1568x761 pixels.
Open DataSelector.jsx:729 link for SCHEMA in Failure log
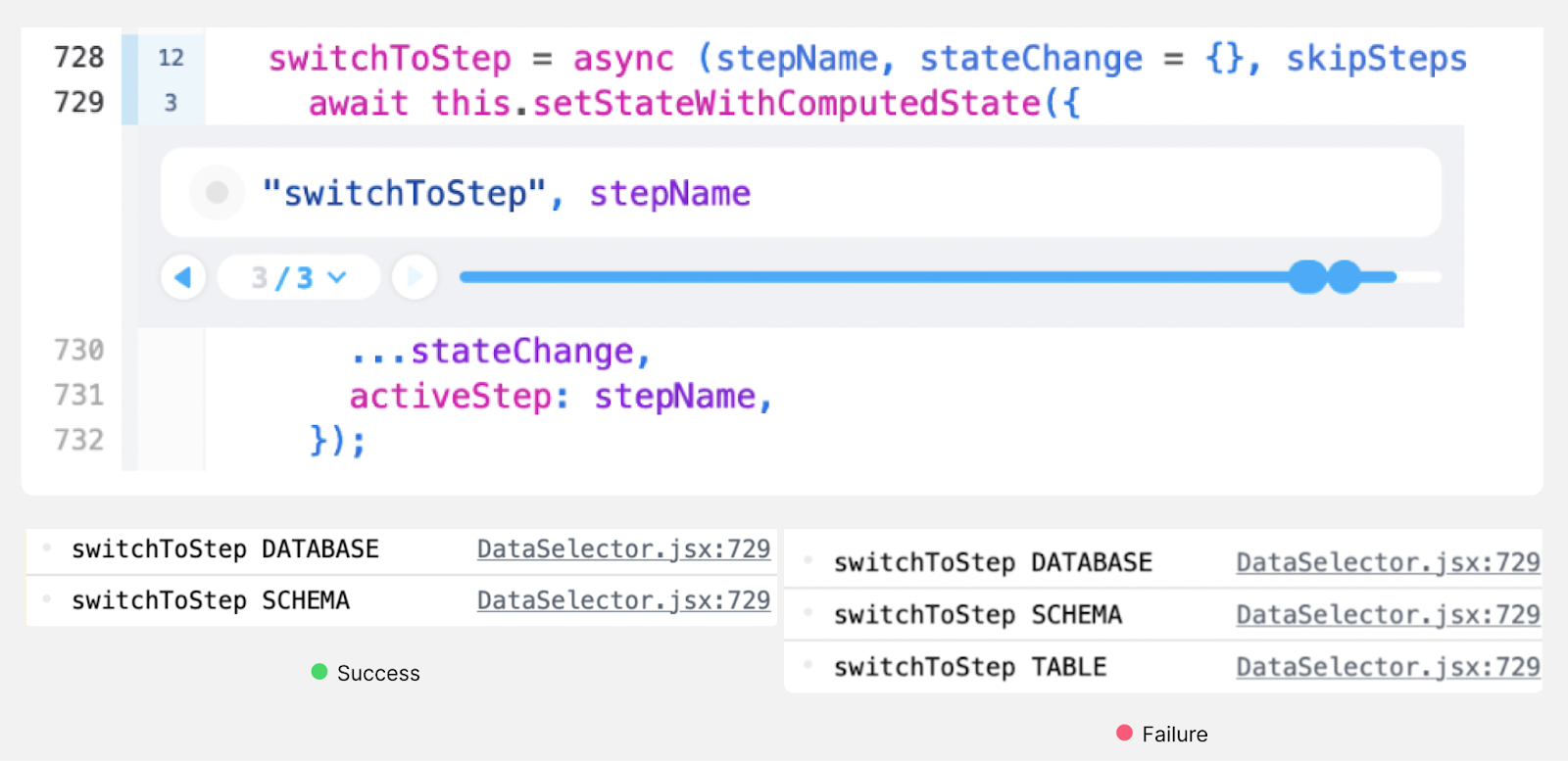tap(1388, 614)
